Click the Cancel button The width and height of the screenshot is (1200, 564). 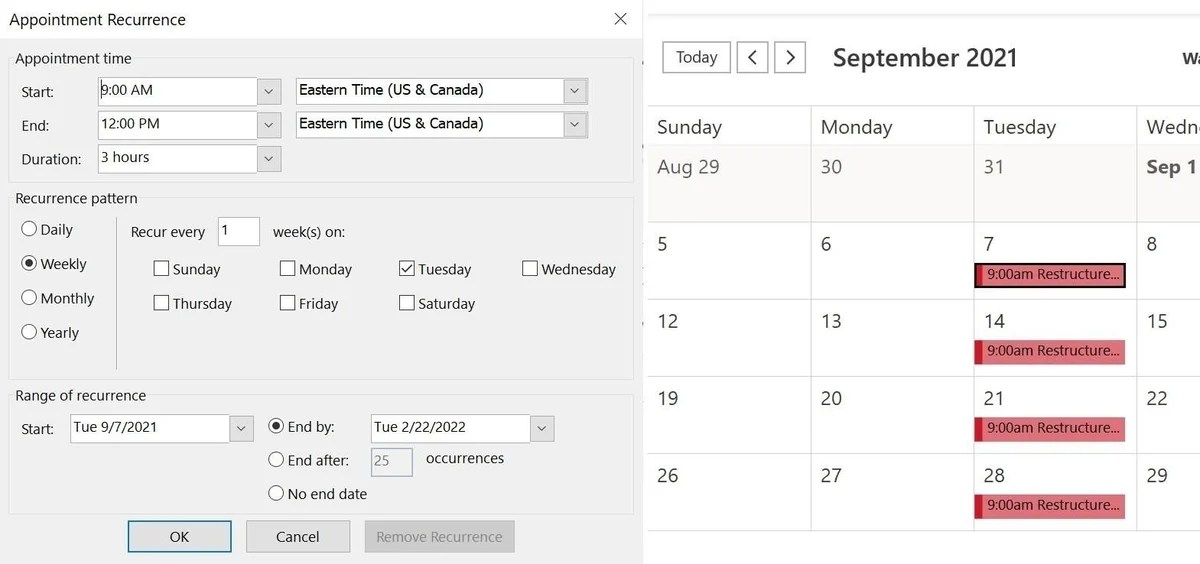tap(297, 537)
